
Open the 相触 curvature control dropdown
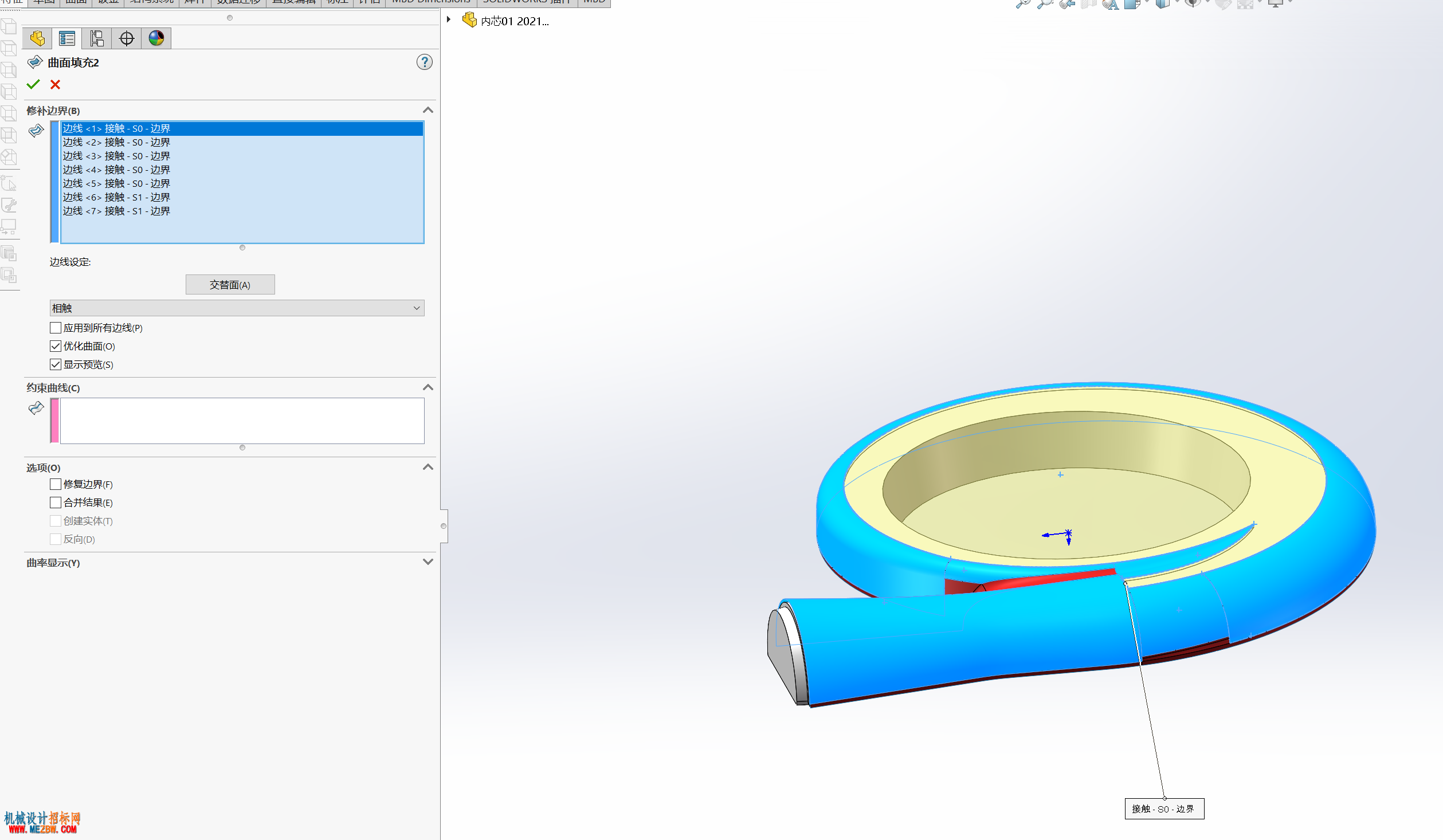237,308
